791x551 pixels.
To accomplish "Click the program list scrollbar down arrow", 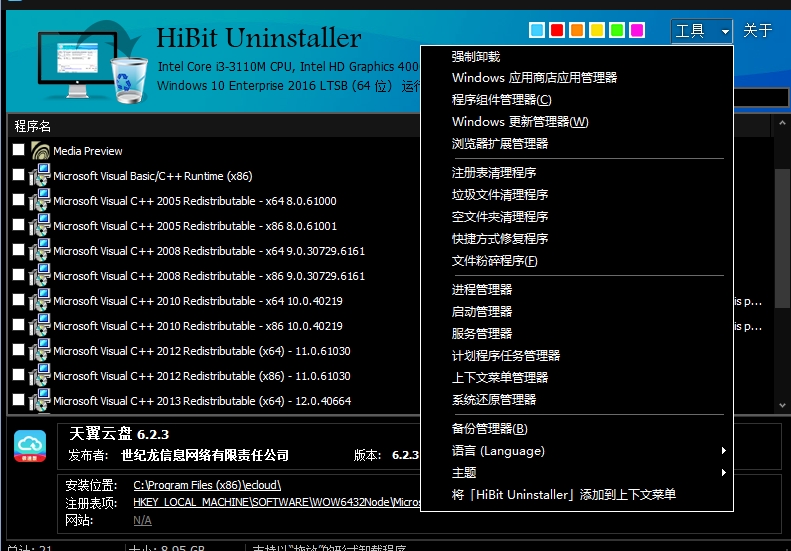I will click(782, 405).
